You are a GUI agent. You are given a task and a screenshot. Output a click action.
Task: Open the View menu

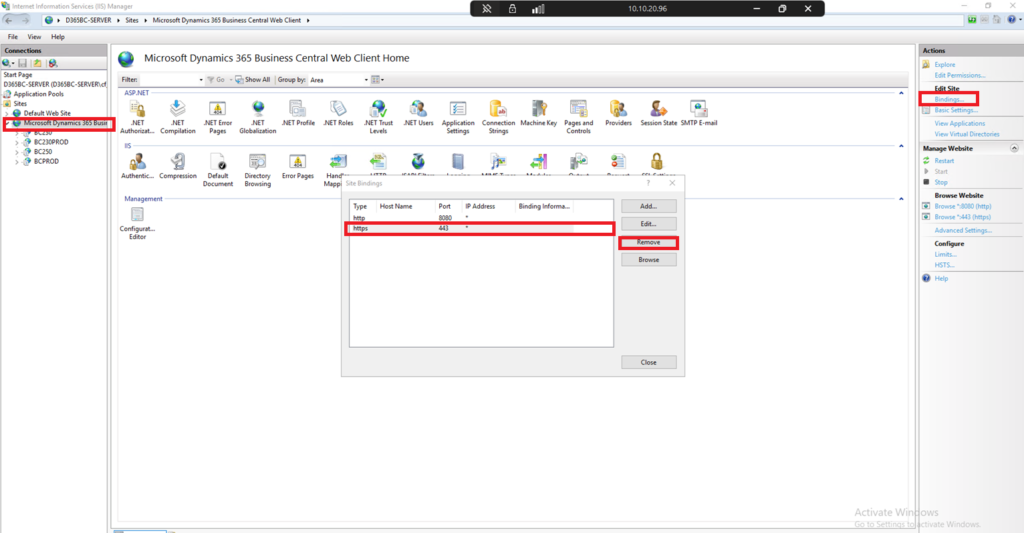click(34, 37)
